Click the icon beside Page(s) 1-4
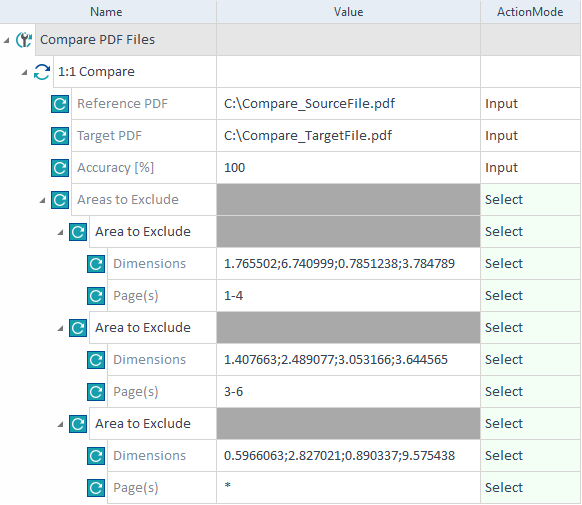 (96, 296)
